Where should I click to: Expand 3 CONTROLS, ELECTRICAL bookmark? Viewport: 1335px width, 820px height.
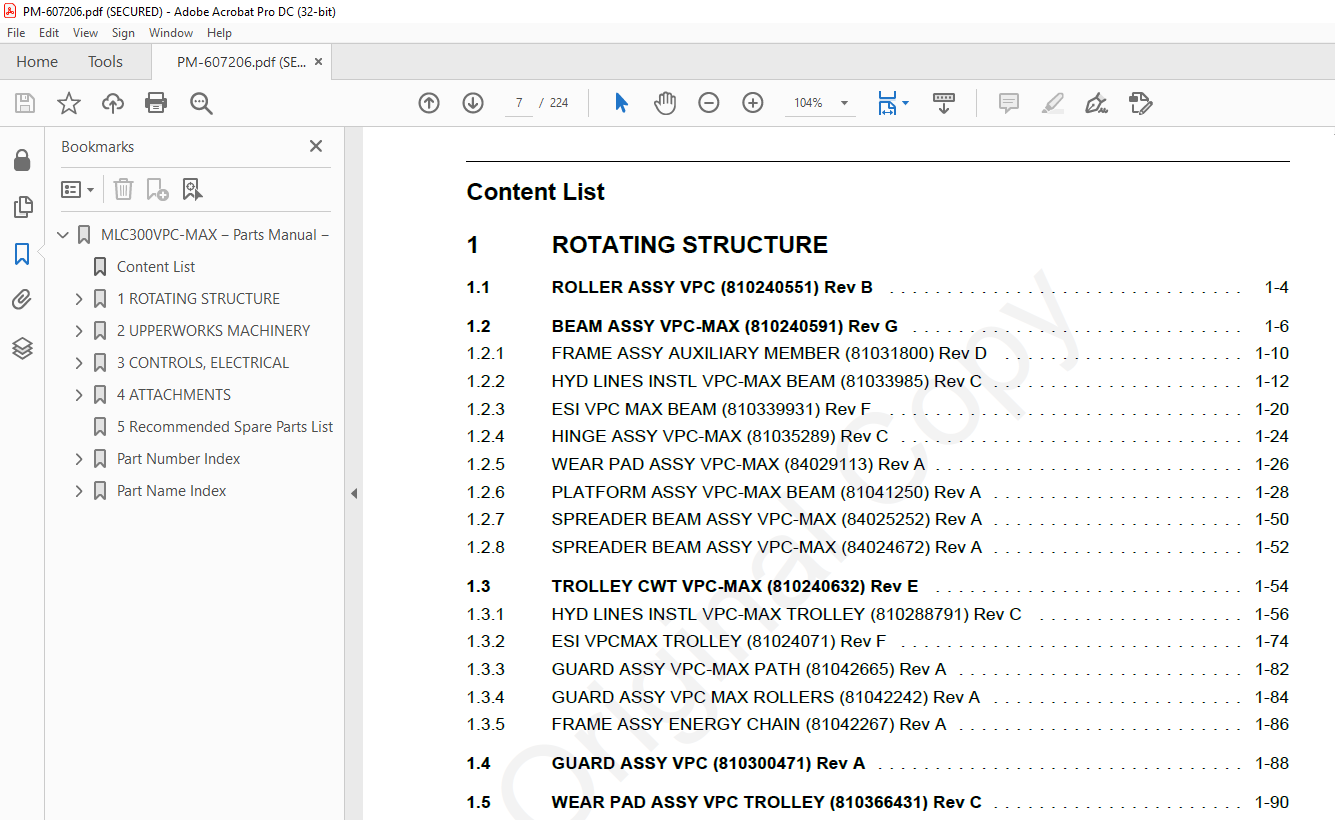(79, 363)
